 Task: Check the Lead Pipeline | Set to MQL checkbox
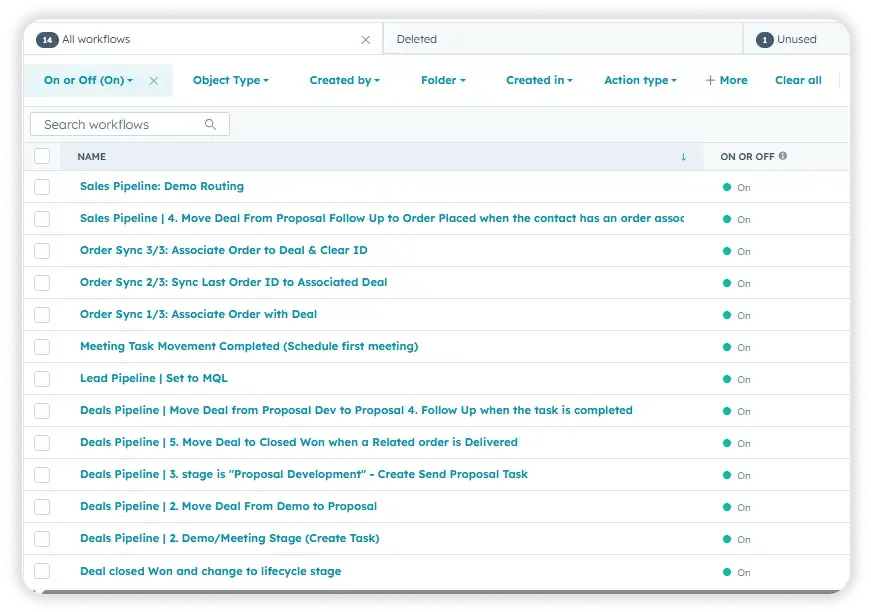[42, 379]
